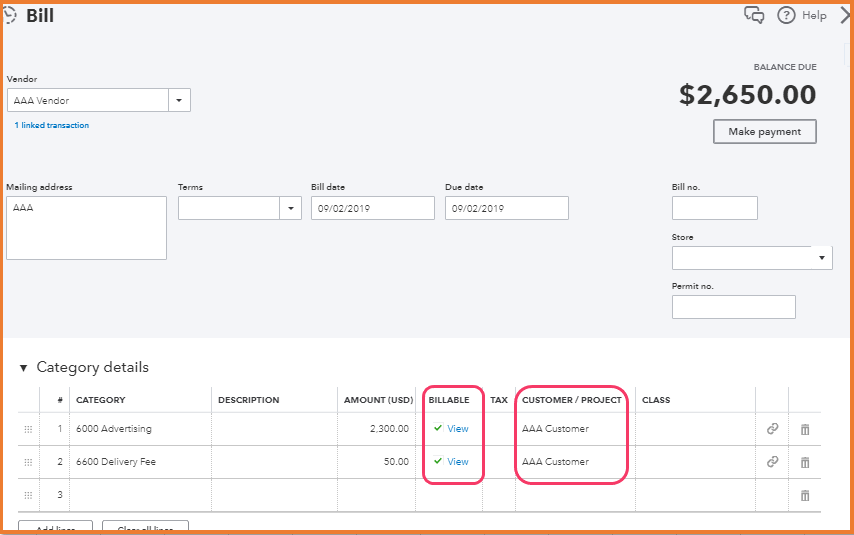Screen dimensions: 854x535
Task: Delete the 6000 Advertising line
Action: tap(805, 429)
